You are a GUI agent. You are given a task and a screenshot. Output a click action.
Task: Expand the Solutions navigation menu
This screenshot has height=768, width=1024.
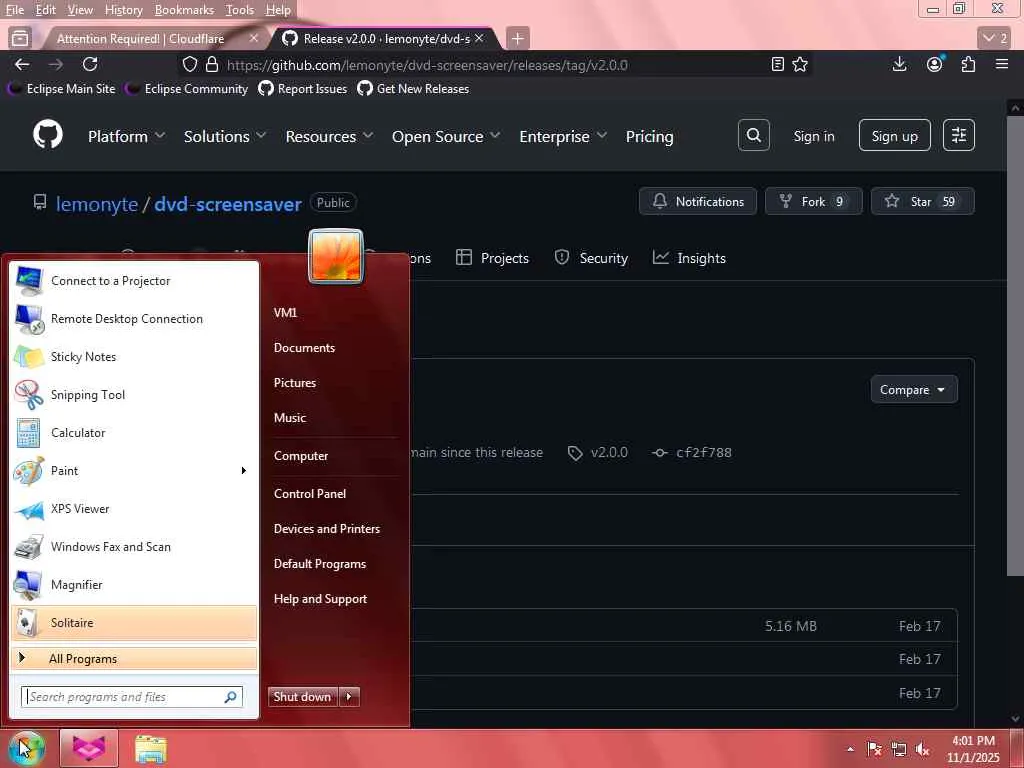225,136
